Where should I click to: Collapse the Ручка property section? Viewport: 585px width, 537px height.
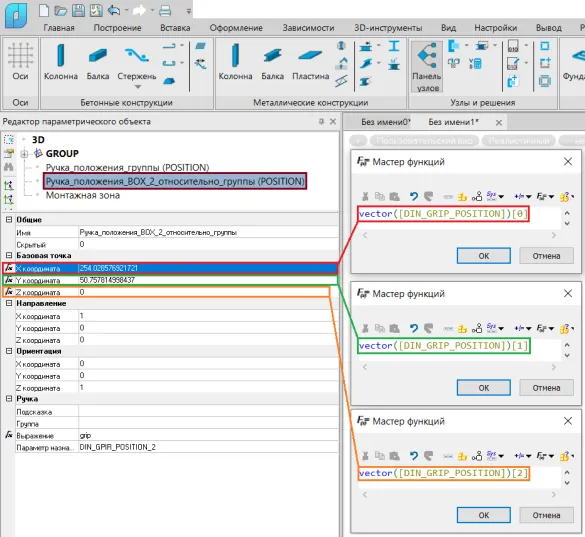click(x=9, y=399)
